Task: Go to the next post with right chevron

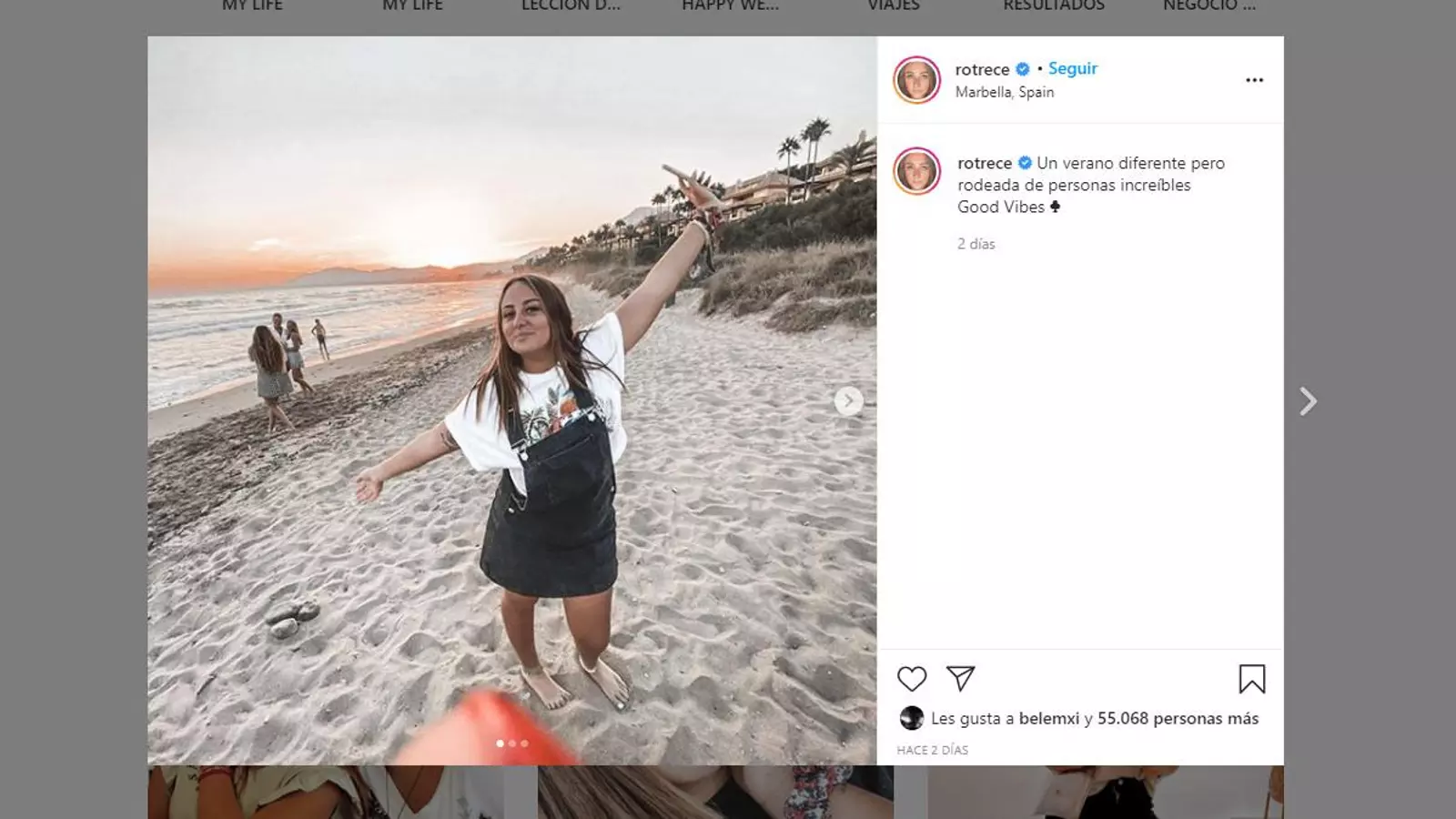Action: 1308,401
